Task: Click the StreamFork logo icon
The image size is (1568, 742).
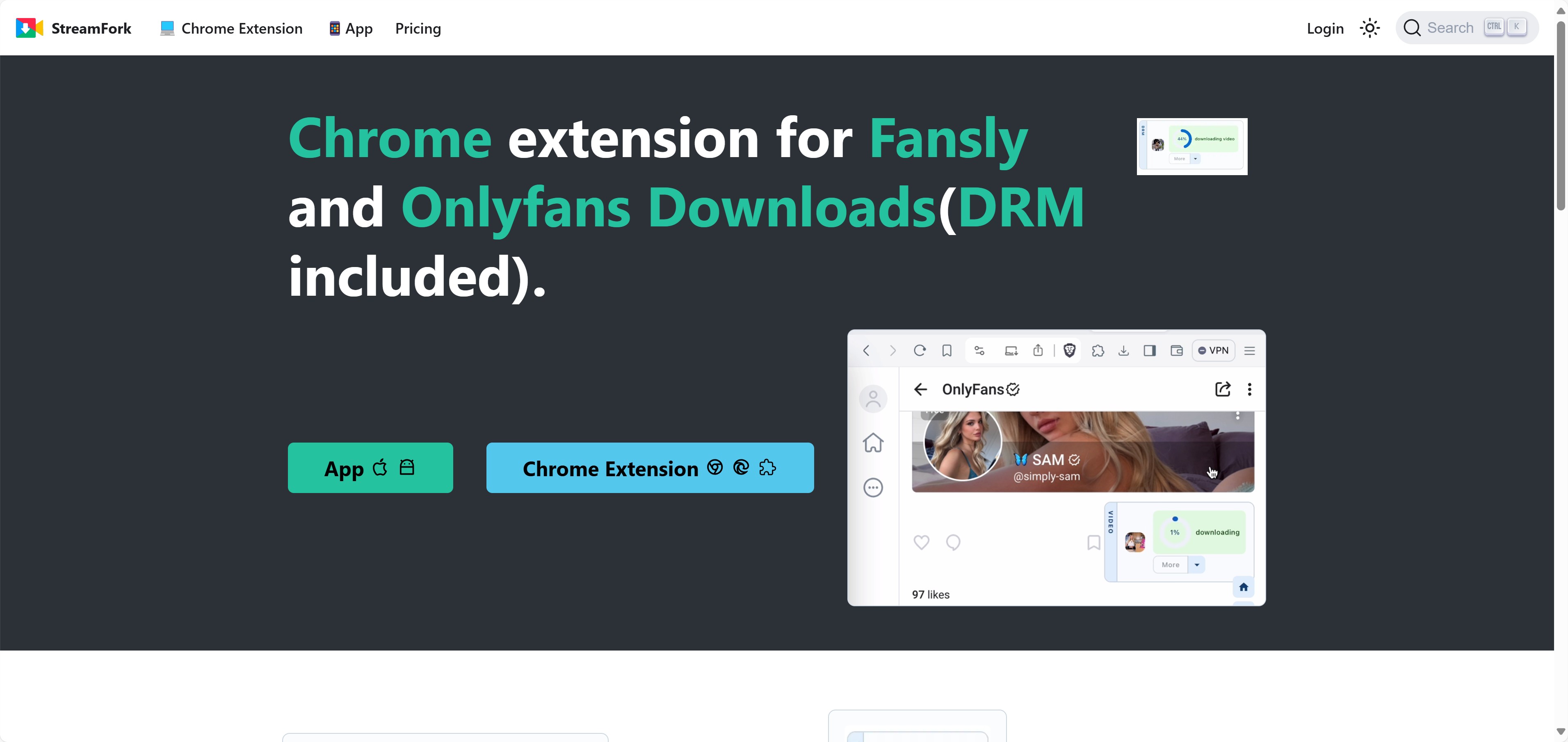Action: pos(29,28)
